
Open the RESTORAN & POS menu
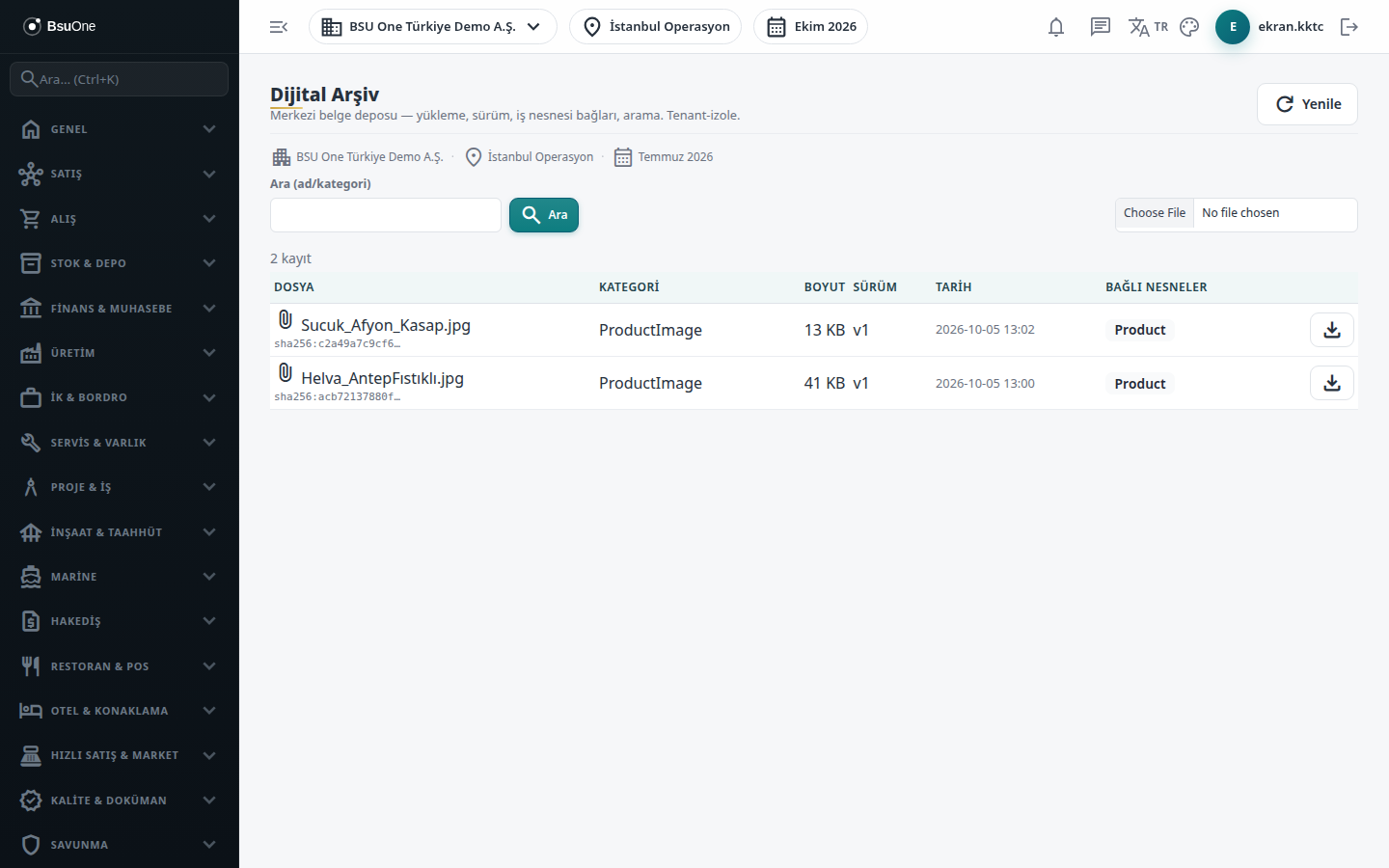pyautogui.click(x=120, y=666)
